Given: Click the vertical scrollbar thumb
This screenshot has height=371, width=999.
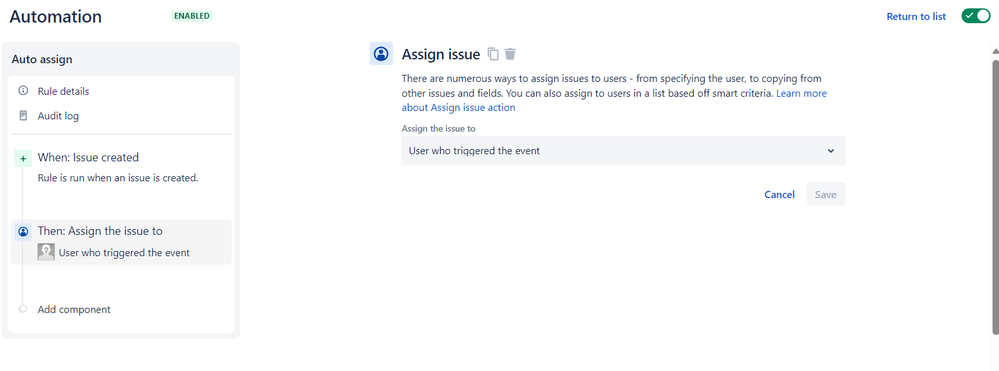Looking at the screenshot, I should click(x=995, y=196).
